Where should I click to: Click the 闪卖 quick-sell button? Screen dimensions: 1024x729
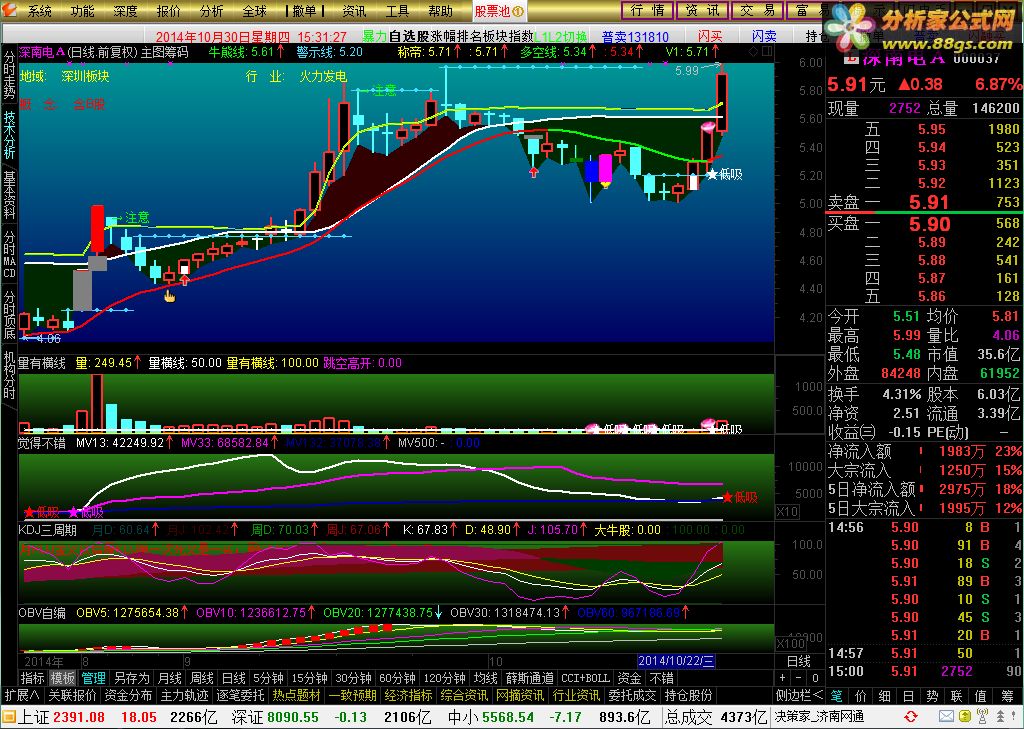point(764,36)
